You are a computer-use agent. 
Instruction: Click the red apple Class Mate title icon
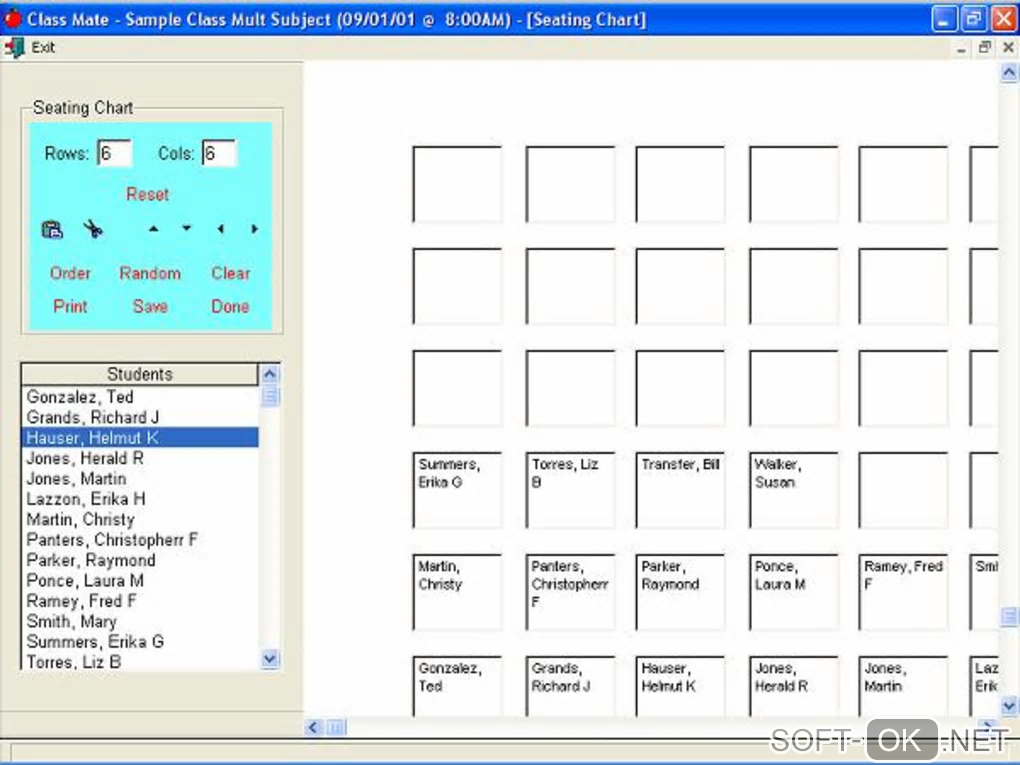[x=12, y=19]
